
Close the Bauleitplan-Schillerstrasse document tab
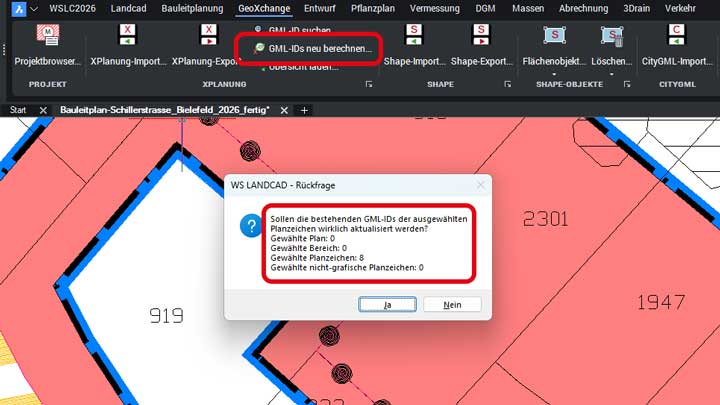284,110
